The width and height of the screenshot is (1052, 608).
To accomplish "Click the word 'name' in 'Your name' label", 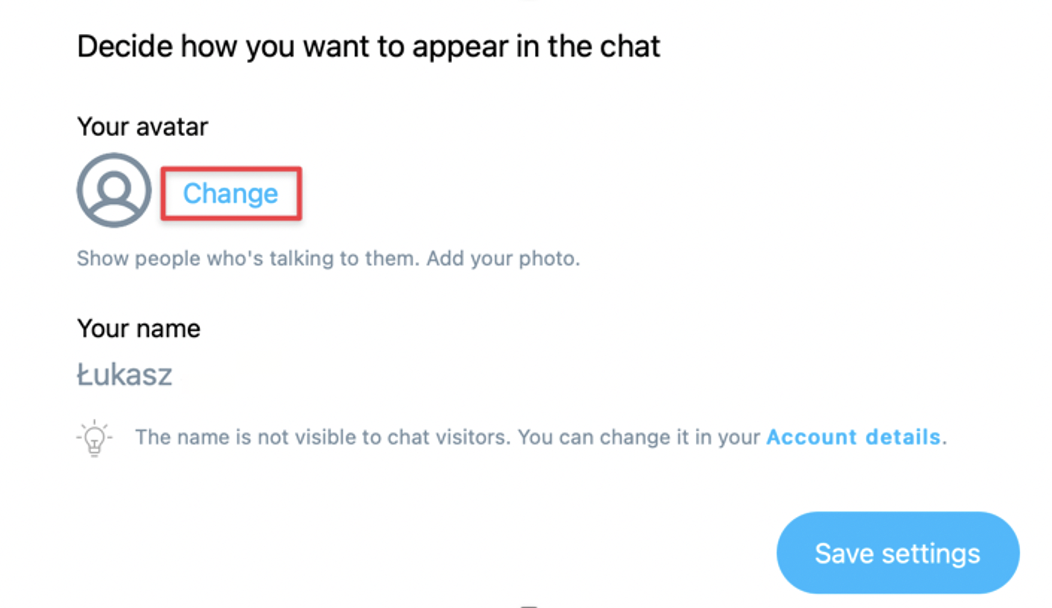I will click(x=169, y=329).
